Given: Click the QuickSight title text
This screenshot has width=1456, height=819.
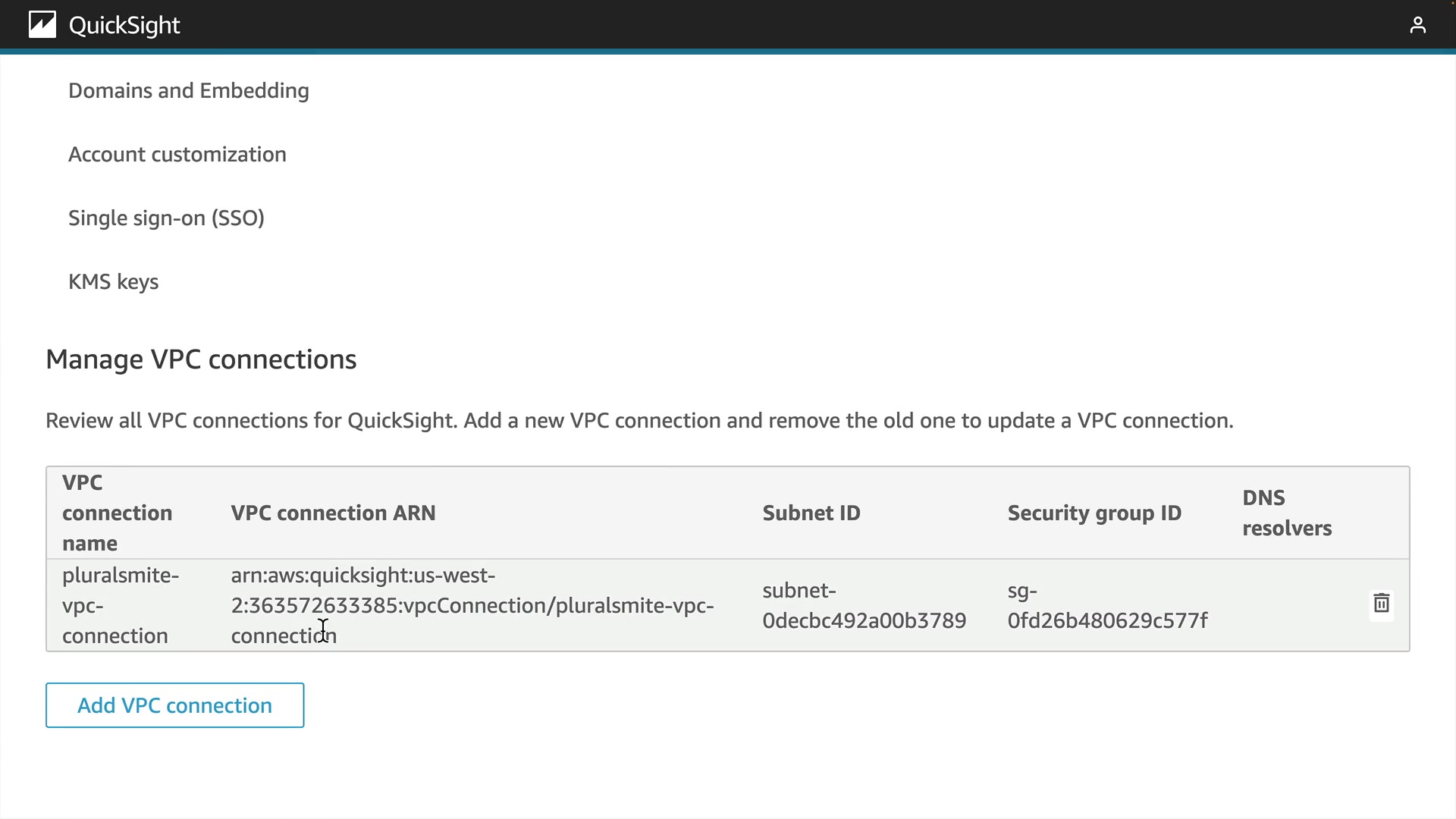Looking at the screenshot, I should pos(124,26).
